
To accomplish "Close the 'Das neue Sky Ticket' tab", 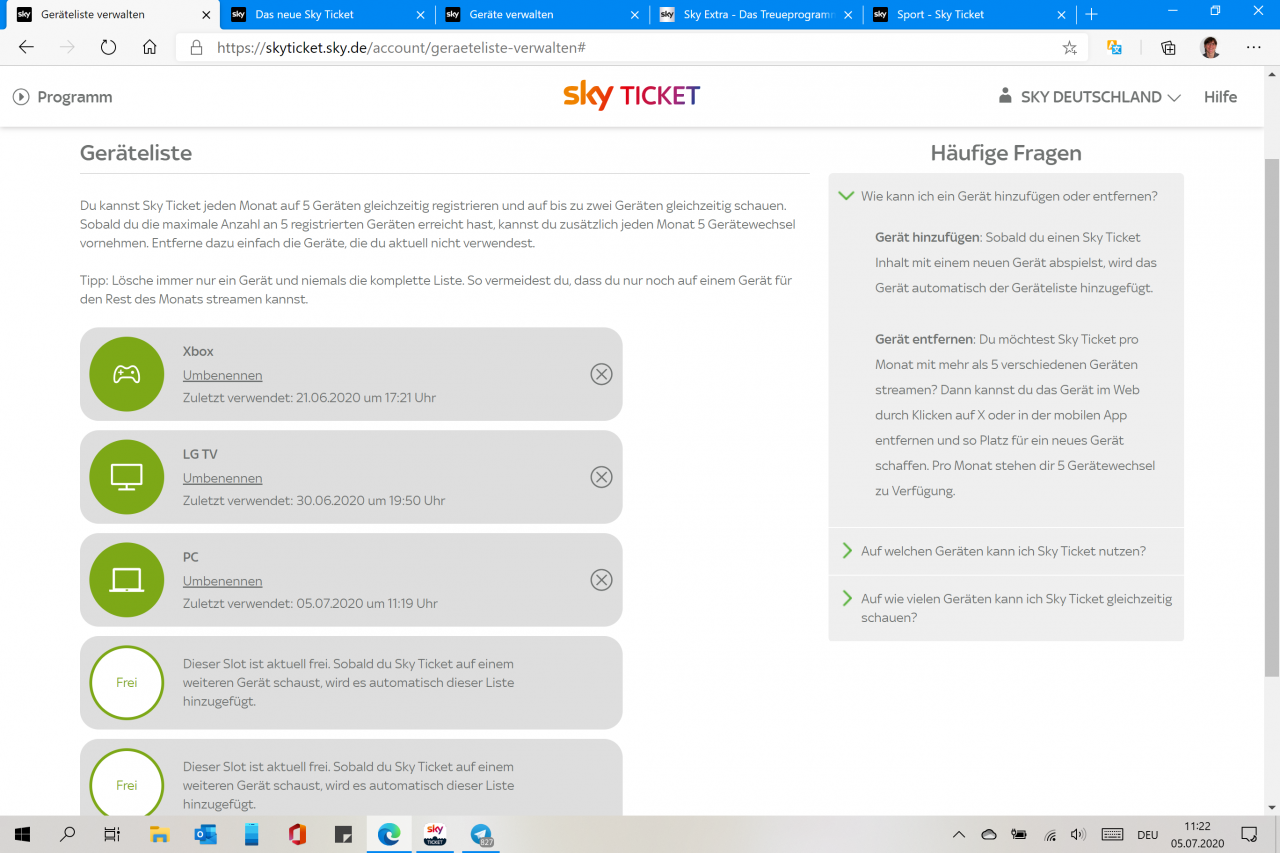I will 420,15.
